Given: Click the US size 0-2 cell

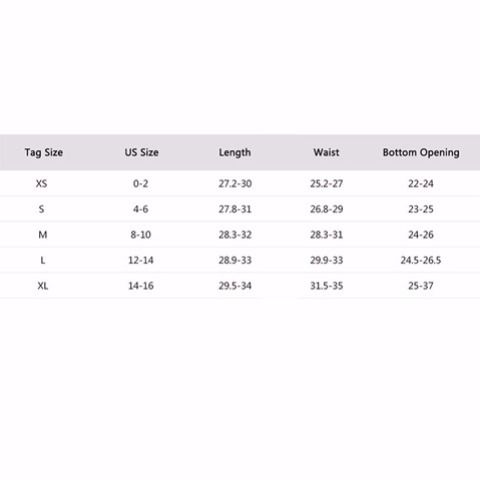Looking at the screenshot, I should [x=140, y=183].
